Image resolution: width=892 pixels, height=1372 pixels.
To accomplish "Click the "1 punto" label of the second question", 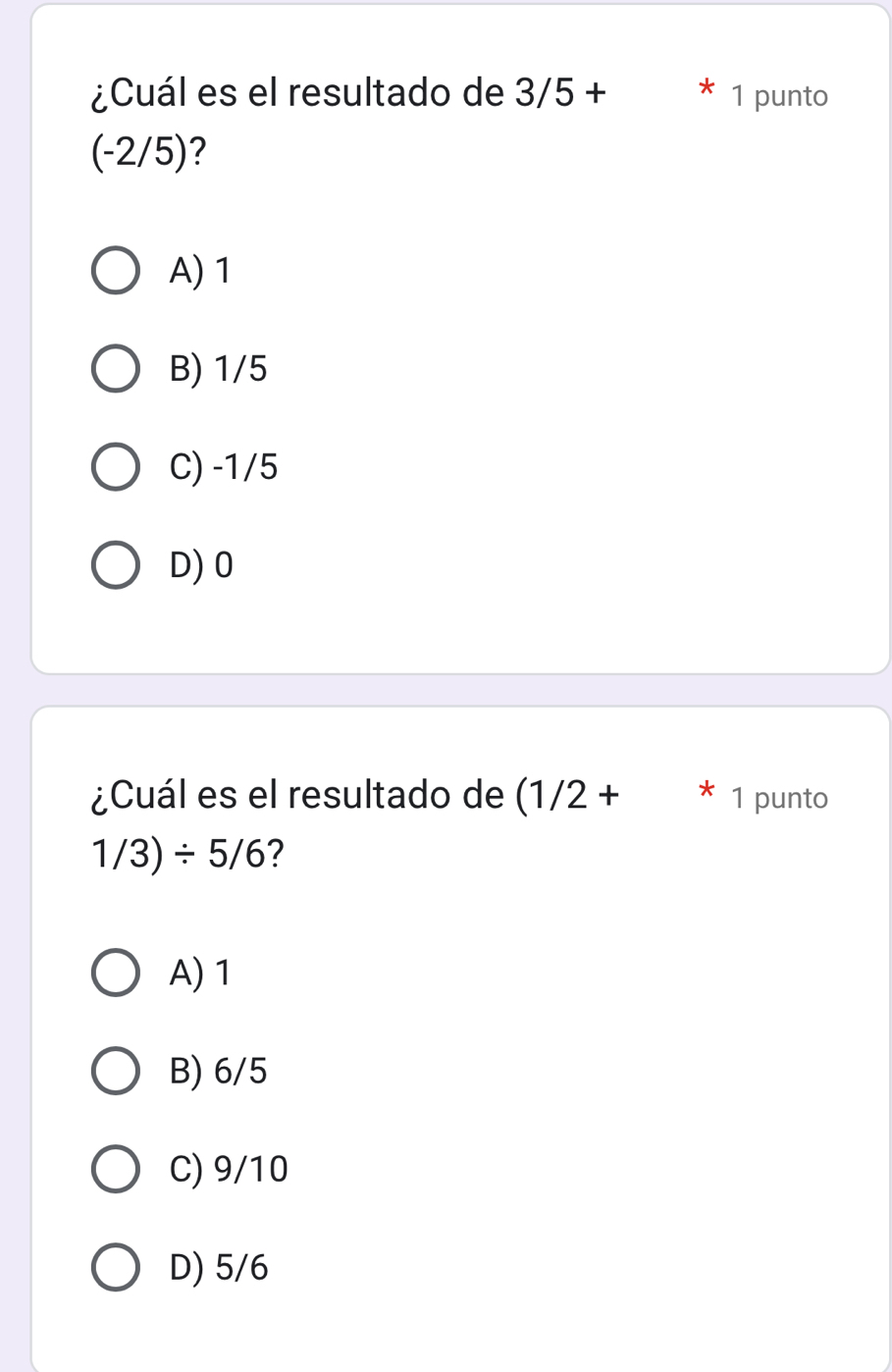I will (x=779, y=798).
